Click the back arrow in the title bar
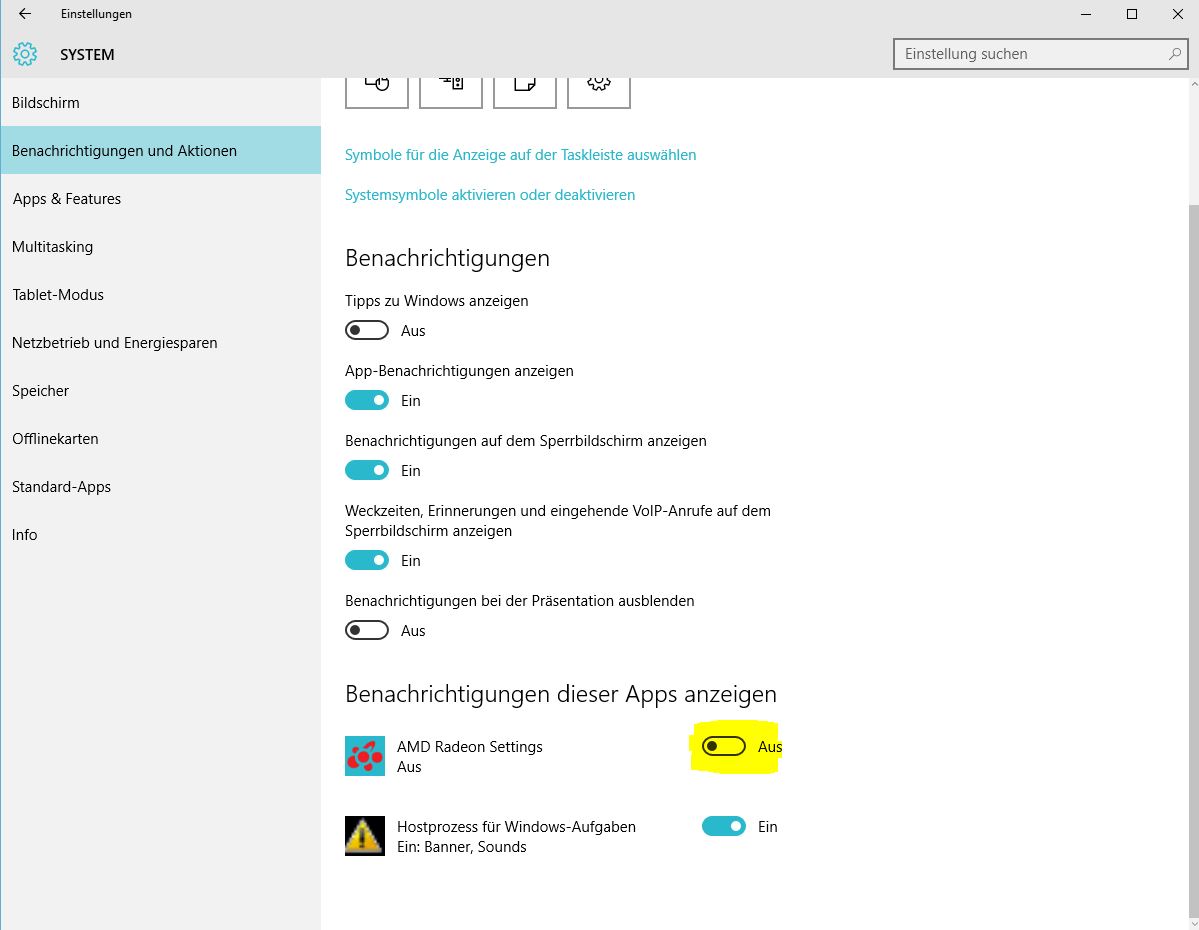The width and height of the screenshot is (1199, 930). 25,14
